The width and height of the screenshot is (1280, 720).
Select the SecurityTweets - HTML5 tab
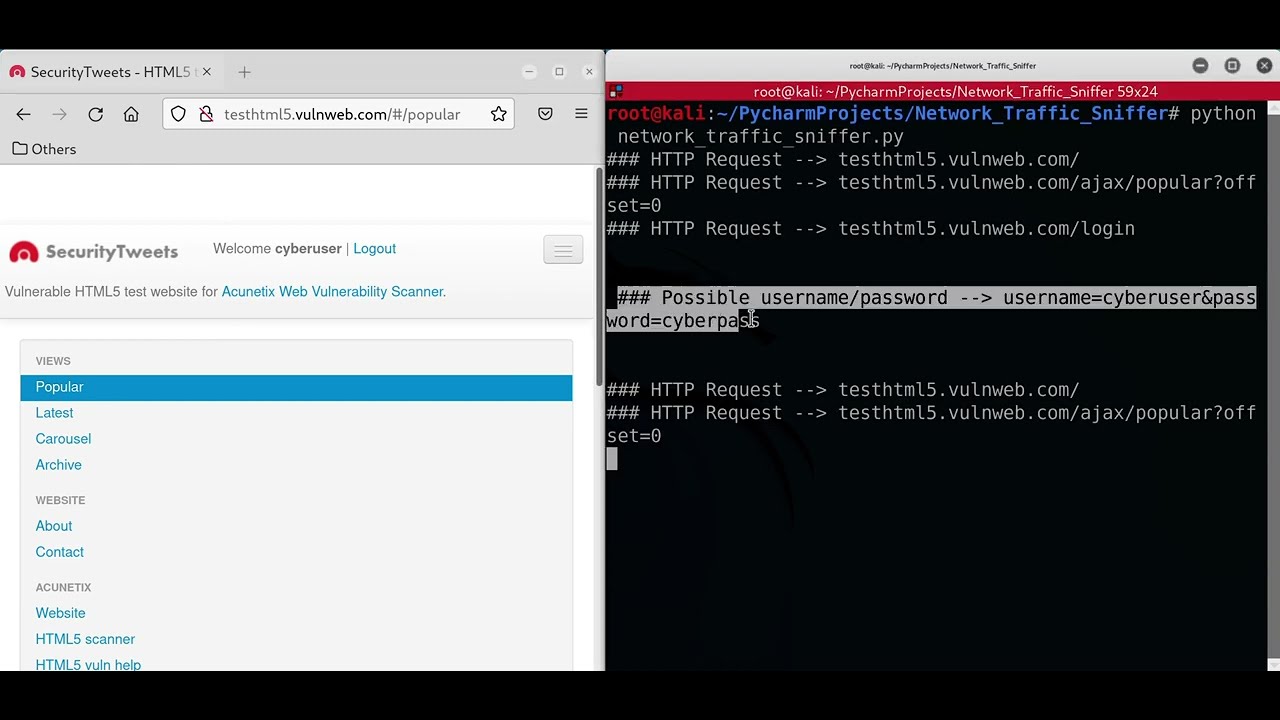tap(110, 72)
